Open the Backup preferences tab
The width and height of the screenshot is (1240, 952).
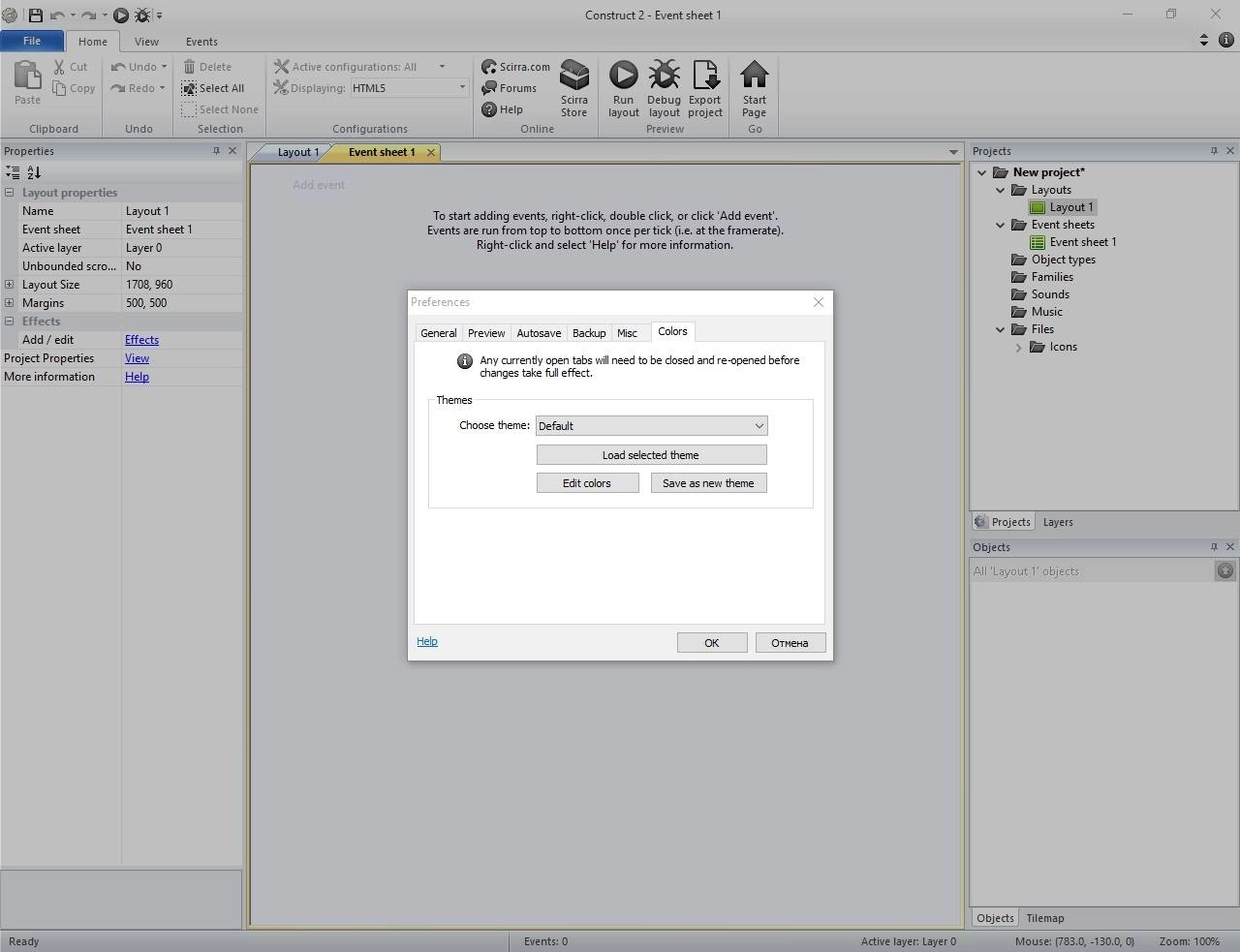click(589, 333)
